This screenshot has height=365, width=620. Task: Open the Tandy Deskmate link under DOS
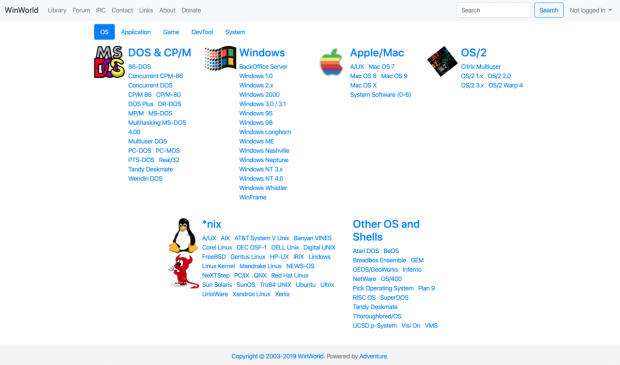click(151, 169)
